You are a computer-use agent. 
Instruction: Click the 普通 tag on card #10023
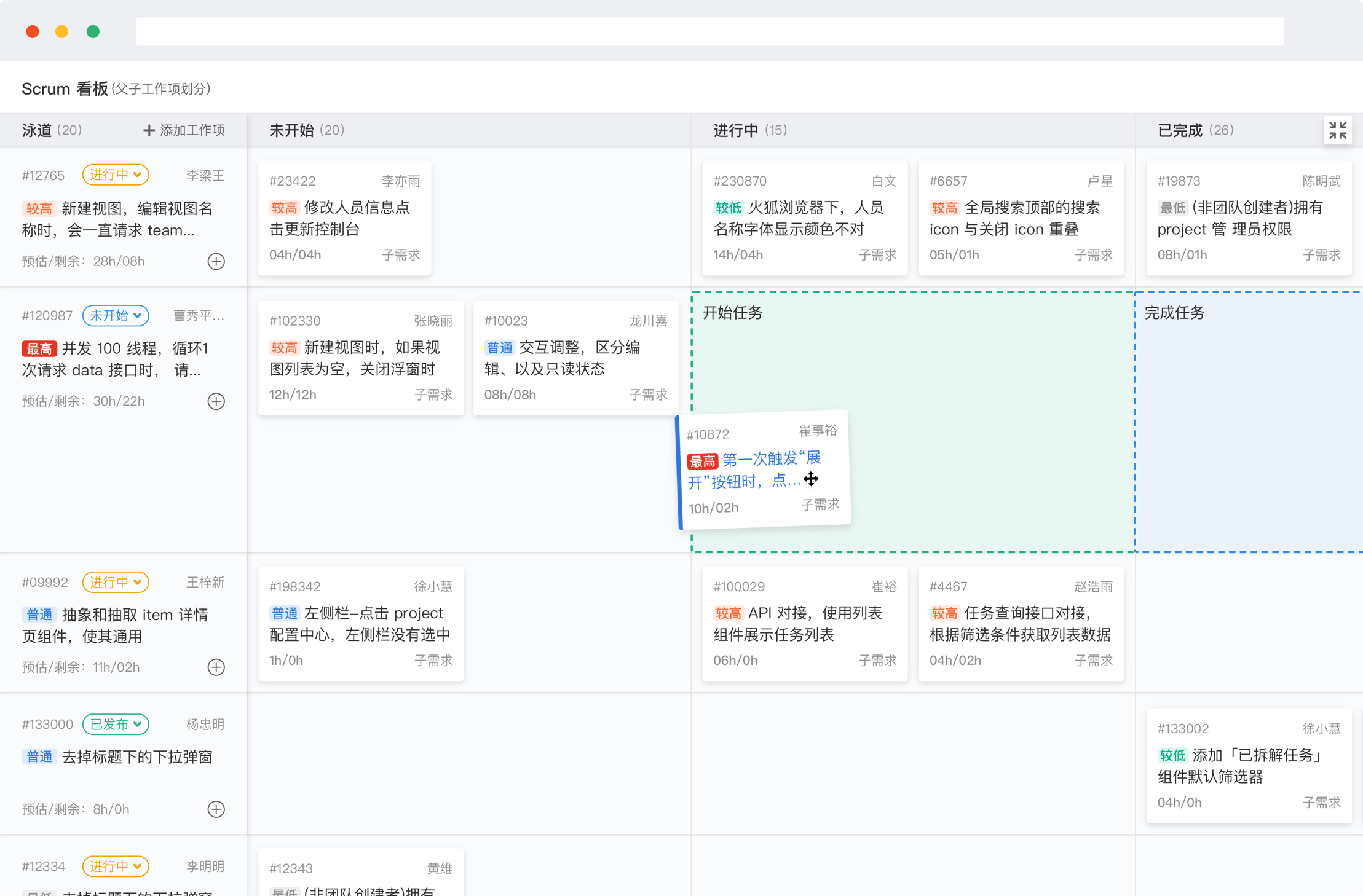pyautogui.click(x=499, y=348)
